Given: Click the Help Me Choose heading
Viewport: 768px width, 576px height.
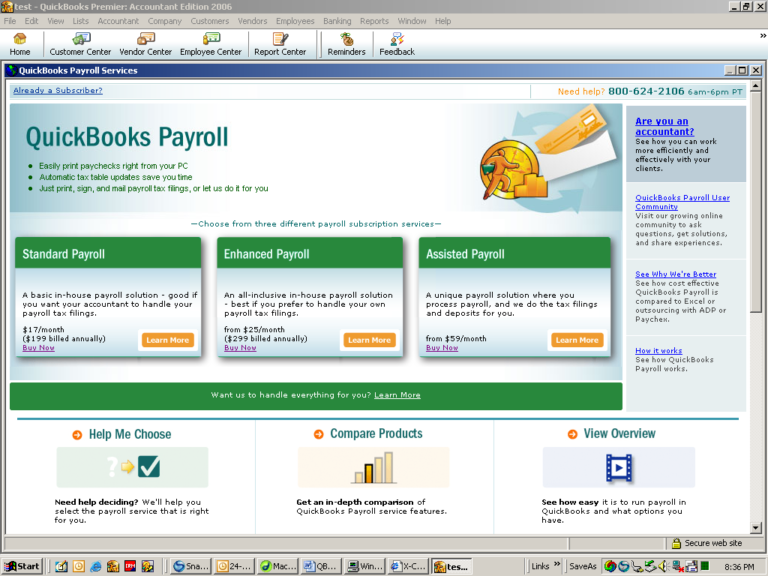Looking at the screenshot, I should (x=130, y=434).
